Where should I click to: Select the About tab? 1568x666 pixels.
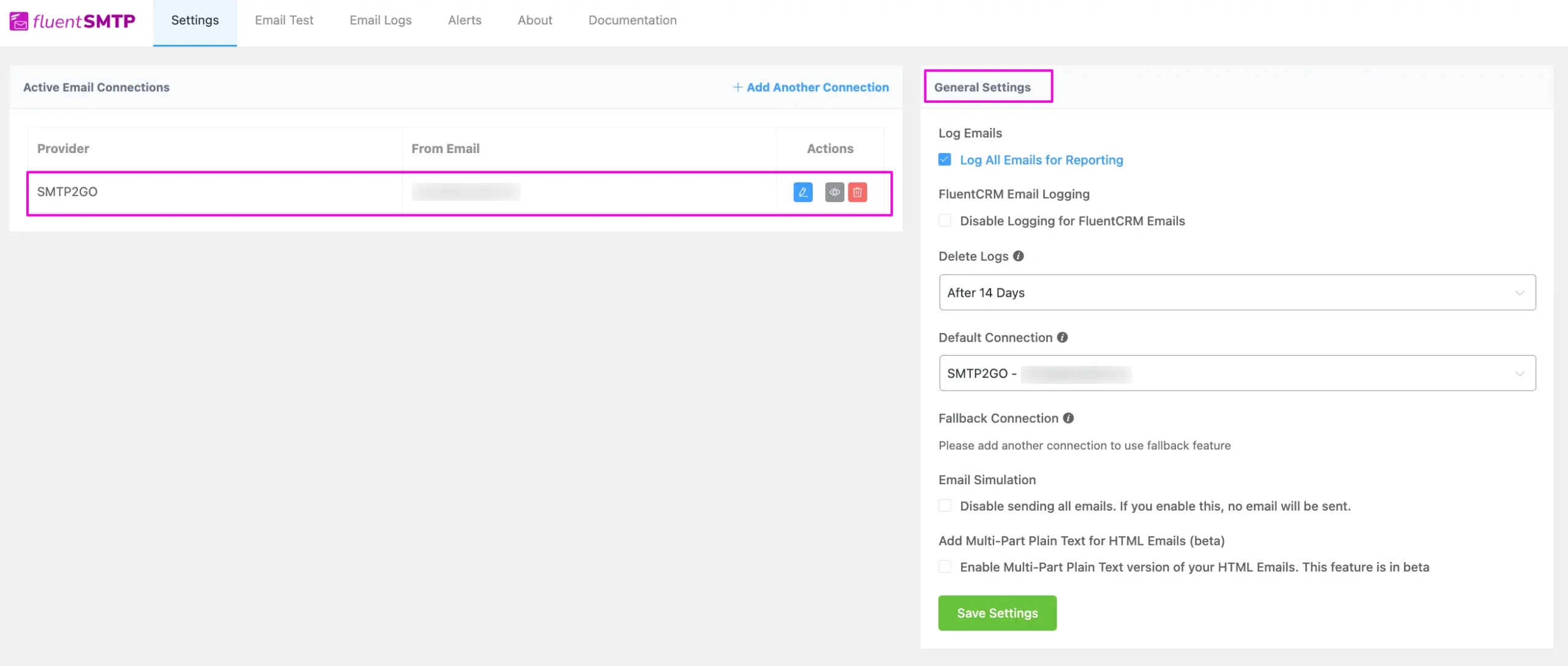point(535,21)
